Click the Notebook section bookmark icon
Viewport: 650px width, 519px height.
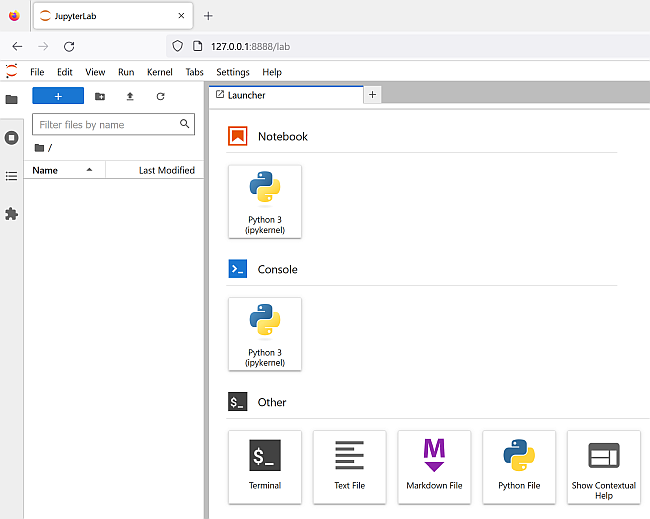238,136
